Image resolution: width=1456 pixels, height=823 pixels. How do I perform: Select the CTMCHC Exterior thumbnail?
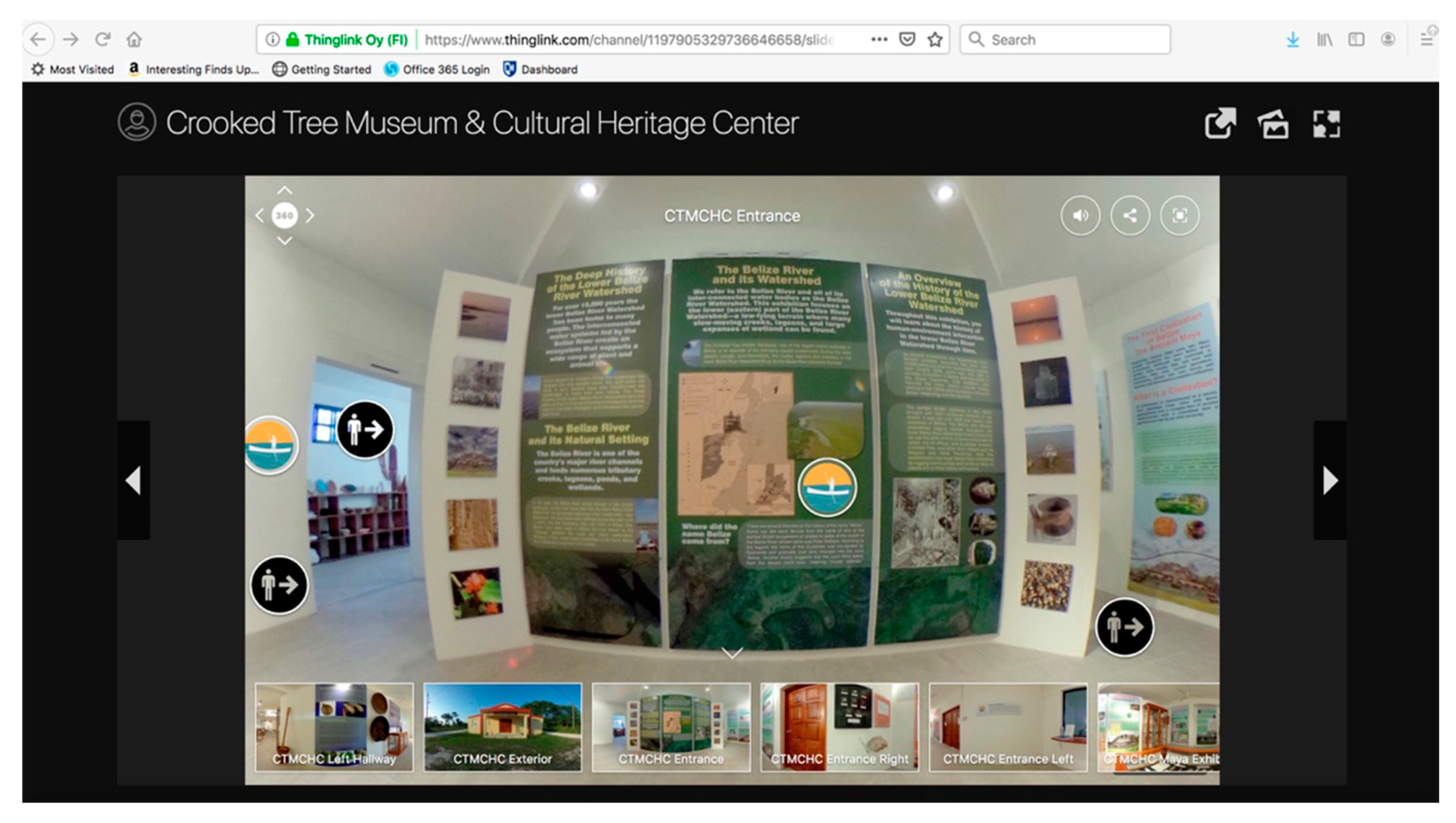click(x=502, y=727)
